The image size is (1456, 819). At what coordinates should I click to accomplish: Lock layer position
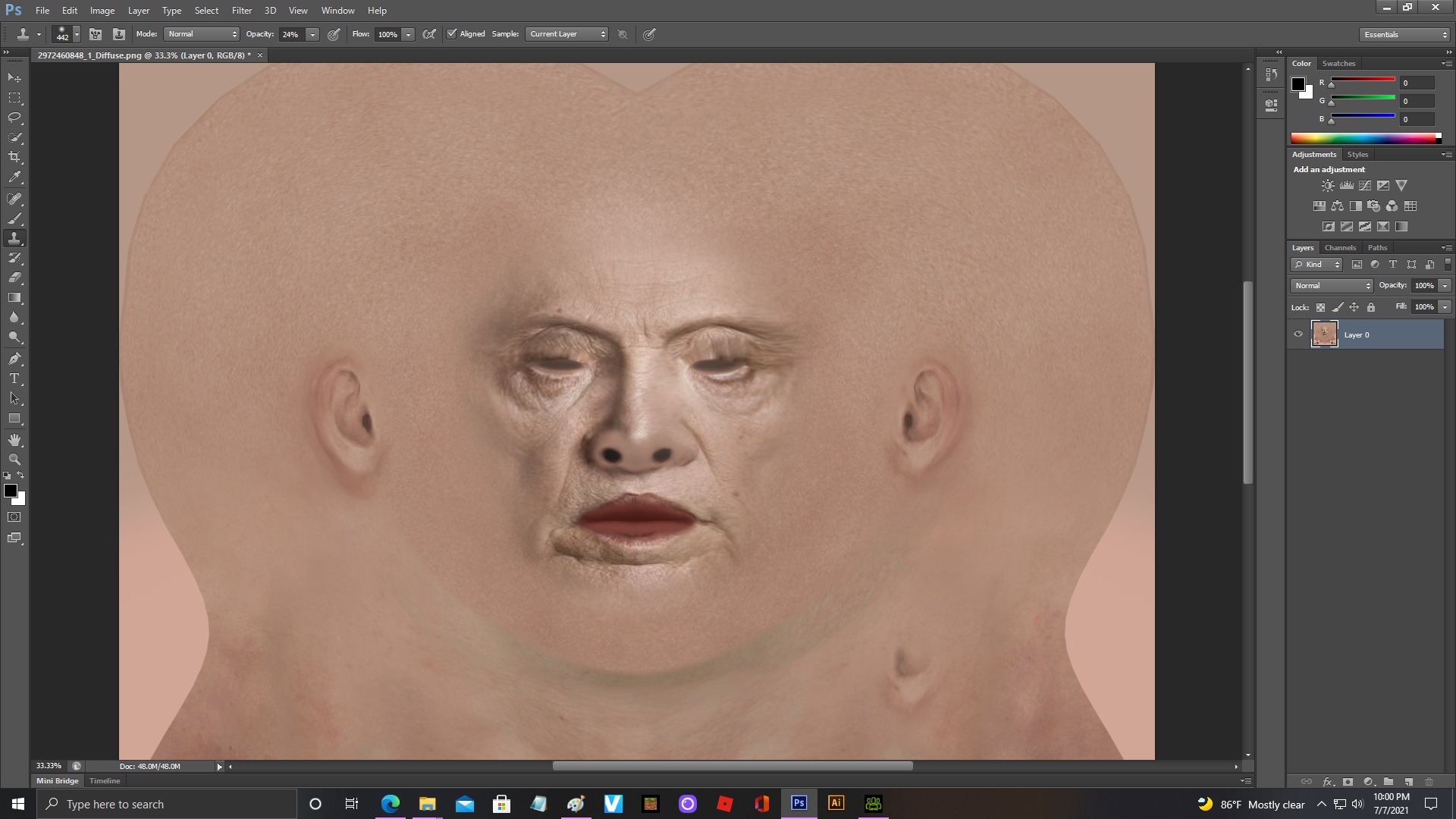(x=1354, y=307)
